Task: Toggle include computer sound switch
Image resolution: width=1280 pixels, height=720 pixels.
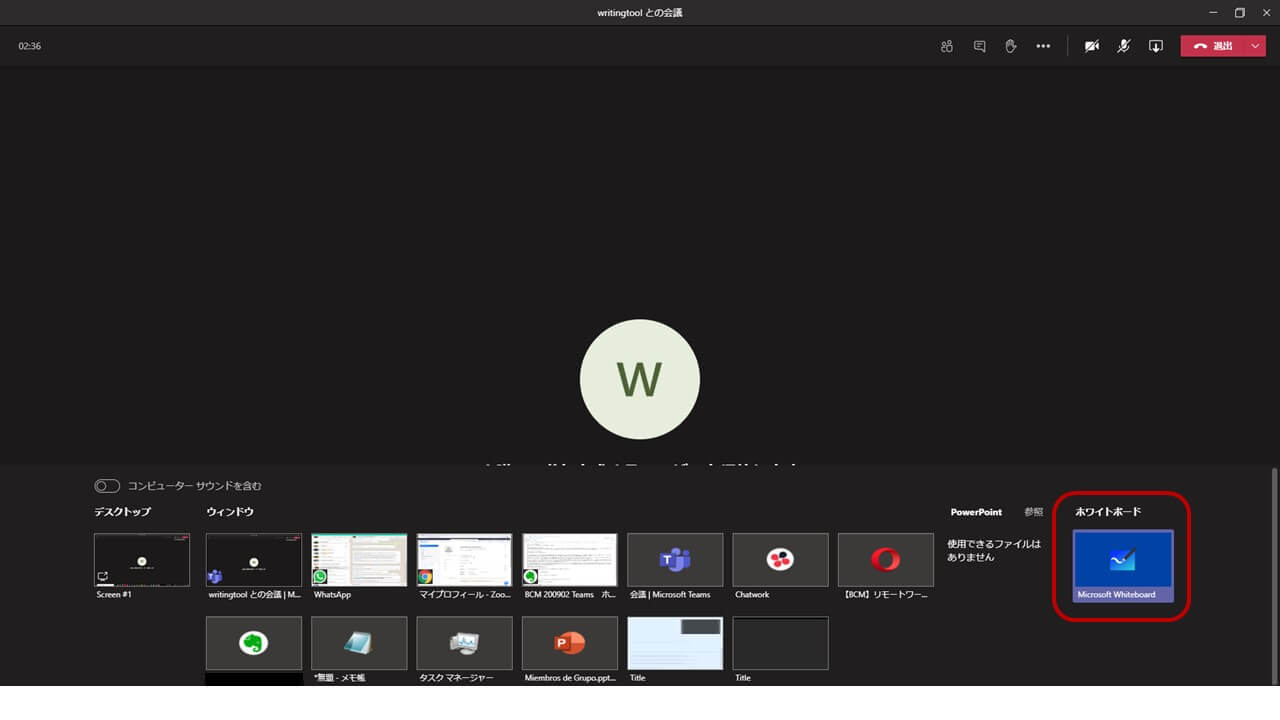Action: pyautogui.click(x=107, y=486)
